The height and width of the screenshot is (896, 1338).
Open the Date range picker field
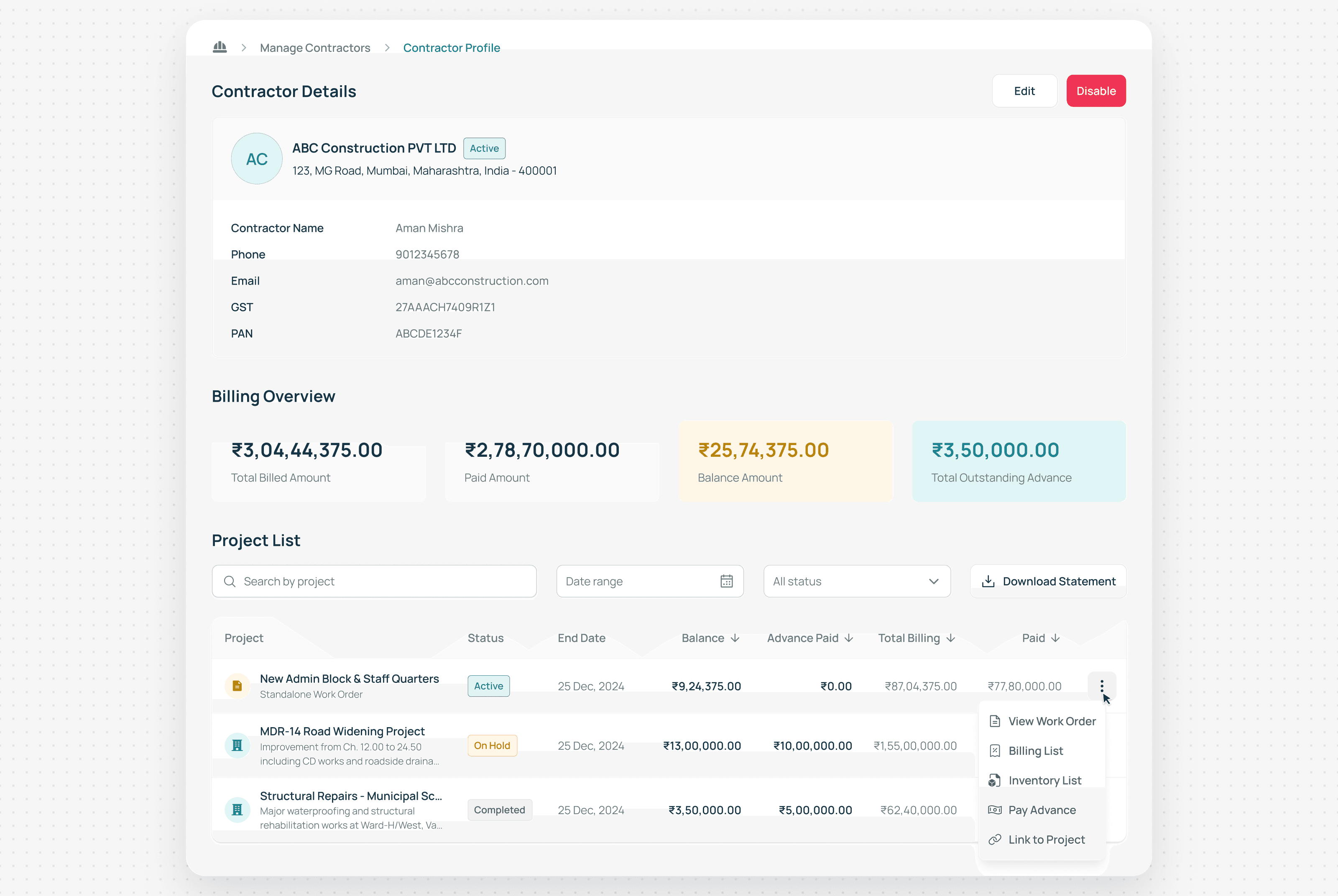point(650,581)
